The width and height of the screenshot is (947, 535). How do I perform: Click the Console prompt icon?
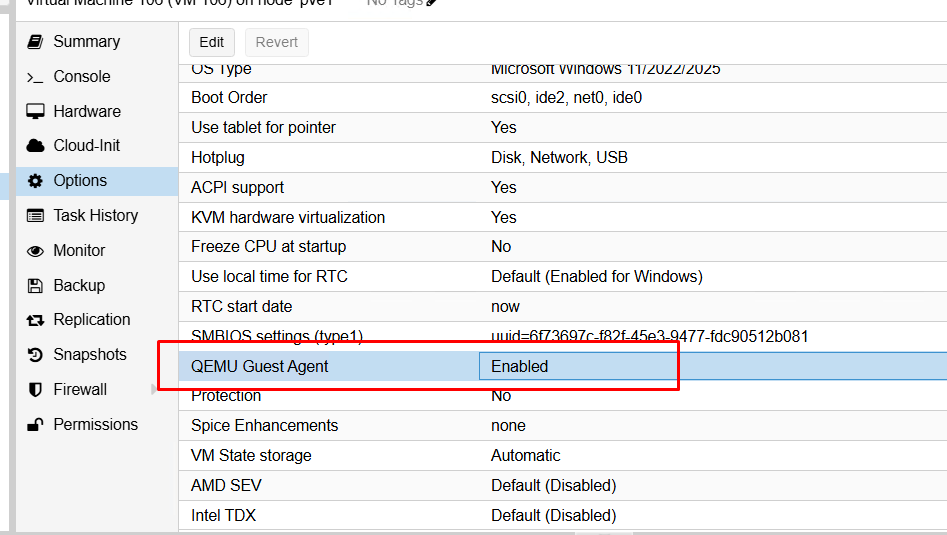coord(35,77)
